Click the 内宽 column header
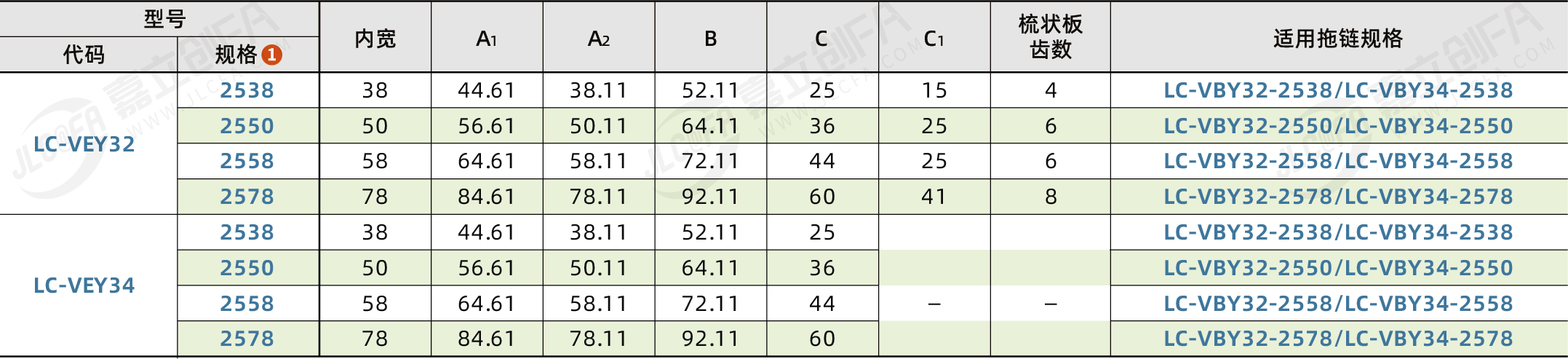 click(x=375, y=39)
